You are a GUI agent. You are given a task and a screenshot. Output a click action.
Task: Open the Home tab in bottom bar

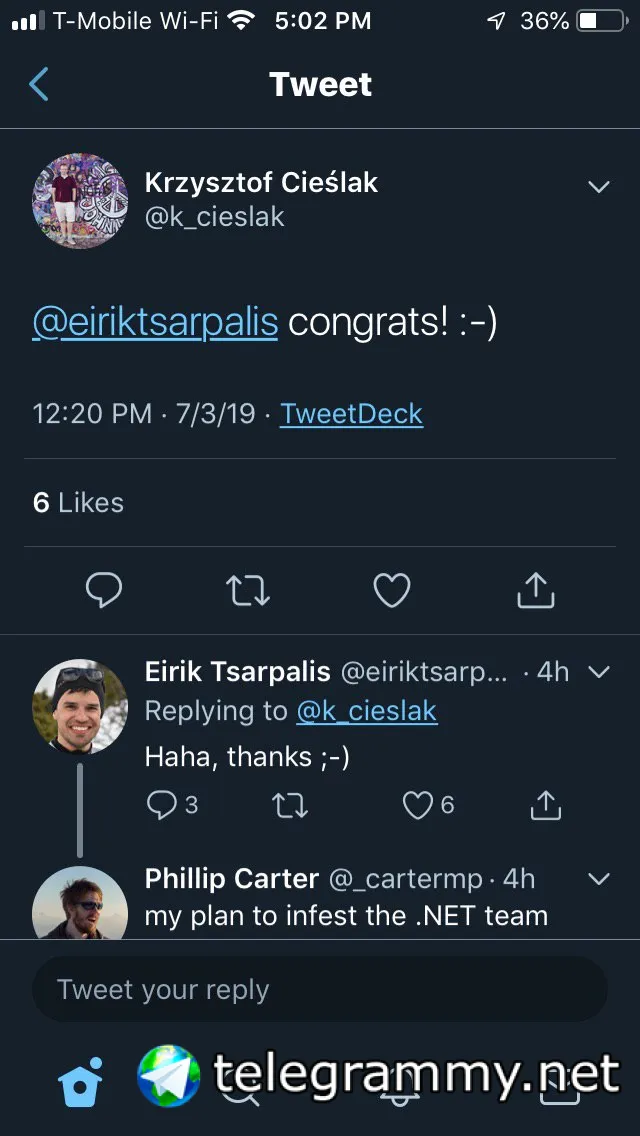(x=81, y=1082)
